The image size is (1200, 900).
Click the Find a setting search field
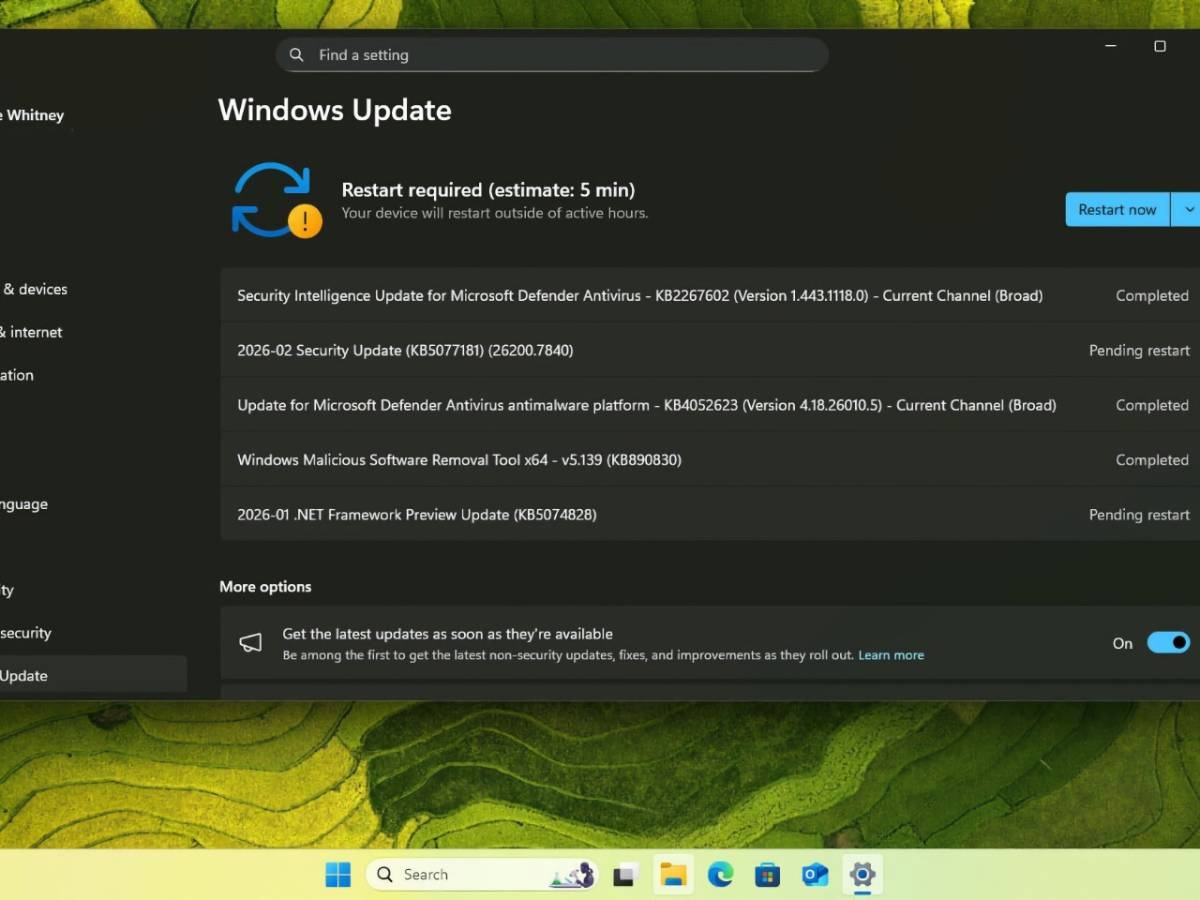coord(560,55)
